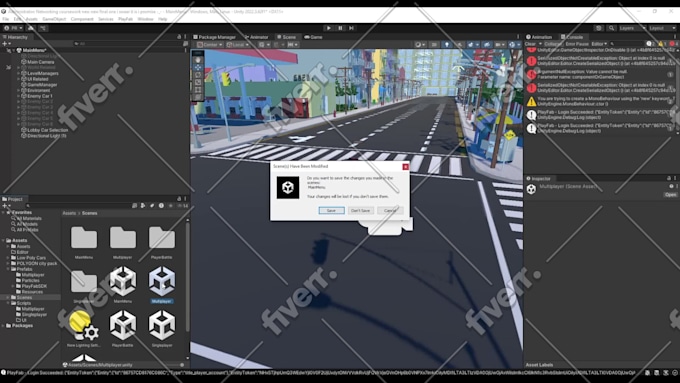Toggle error messages count filter in Console
The image size is (680, 383).
pyautogui.click(x=673, y=44)
